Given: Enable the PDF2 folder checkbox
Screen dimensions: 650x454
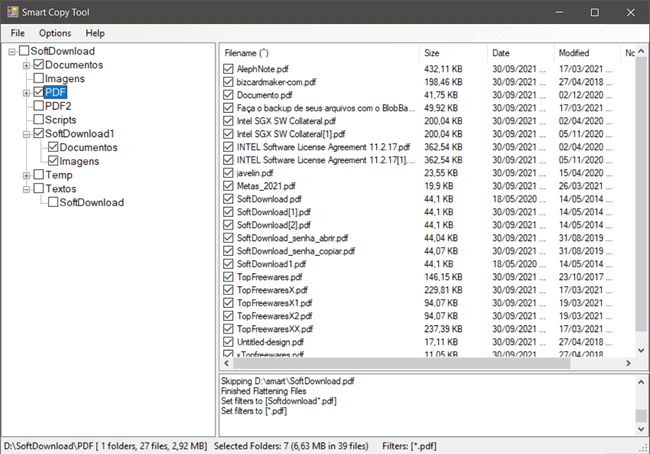Looking at the screenshot, I should (x=39, y=106).
